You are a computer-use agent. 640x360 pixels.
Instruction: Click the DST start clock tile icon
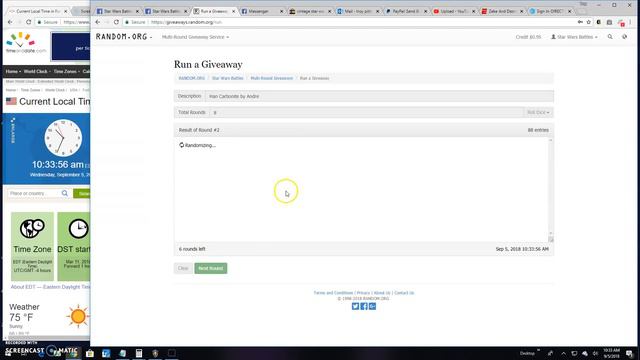78,228
